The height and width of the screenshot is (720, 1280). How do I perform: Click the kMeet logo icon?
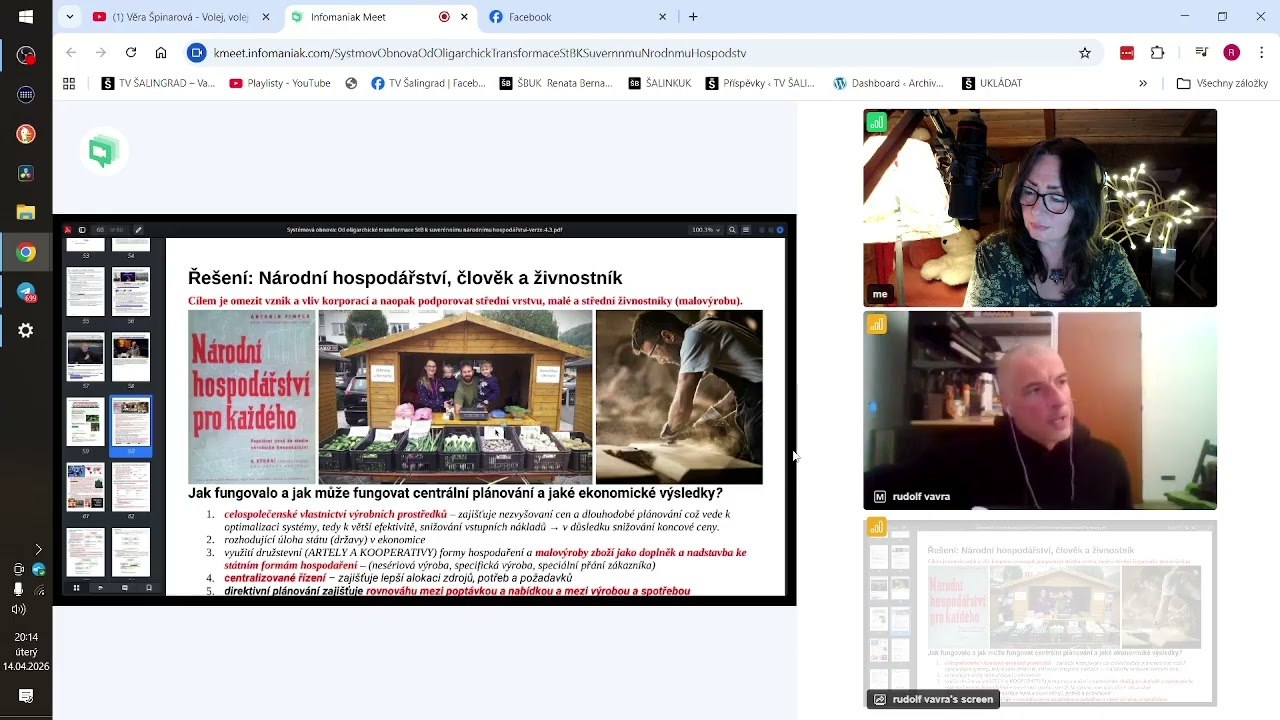(103, 152)
